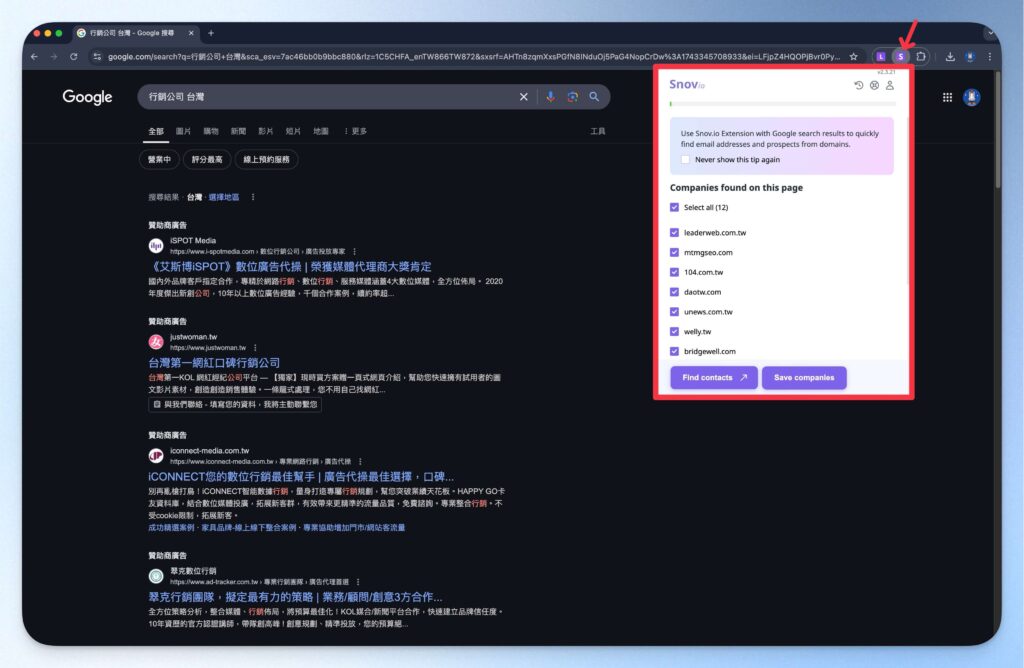Open the iSPOT 數位廣告代操 ad headline
Viewport: 1024px width, 668px height.
pos(290,266)
